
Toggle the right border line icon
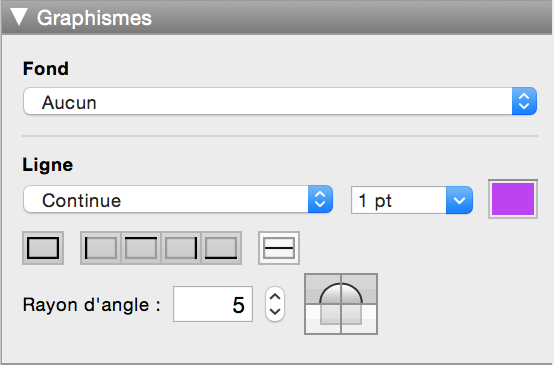[181, 248]
